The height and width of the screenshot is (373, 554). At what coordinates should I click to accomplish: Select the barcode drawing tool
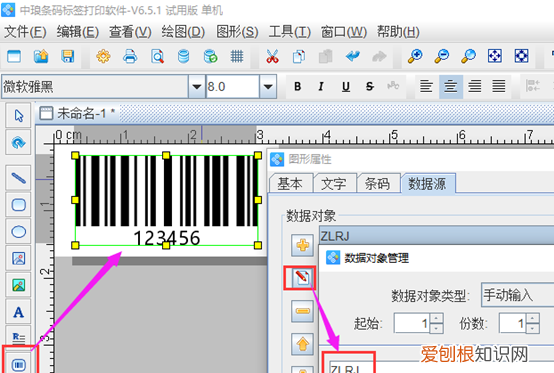[18, 365]
